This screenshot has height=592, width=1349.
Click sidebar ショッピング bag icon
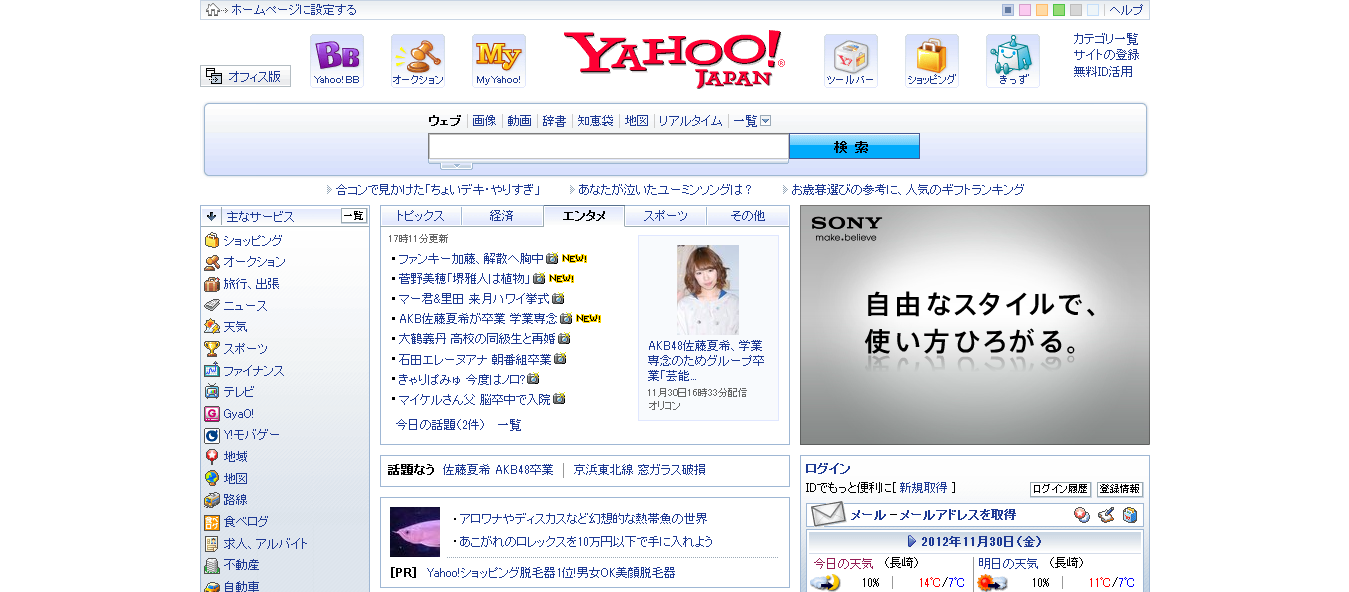click(212, 241)
